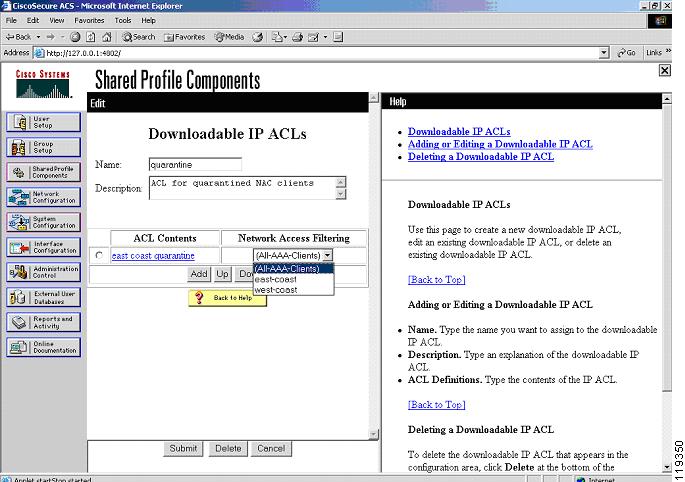Go to Home page icon
Image resolution: width=685 pixels, height=482 pixels.
point(107,37)
